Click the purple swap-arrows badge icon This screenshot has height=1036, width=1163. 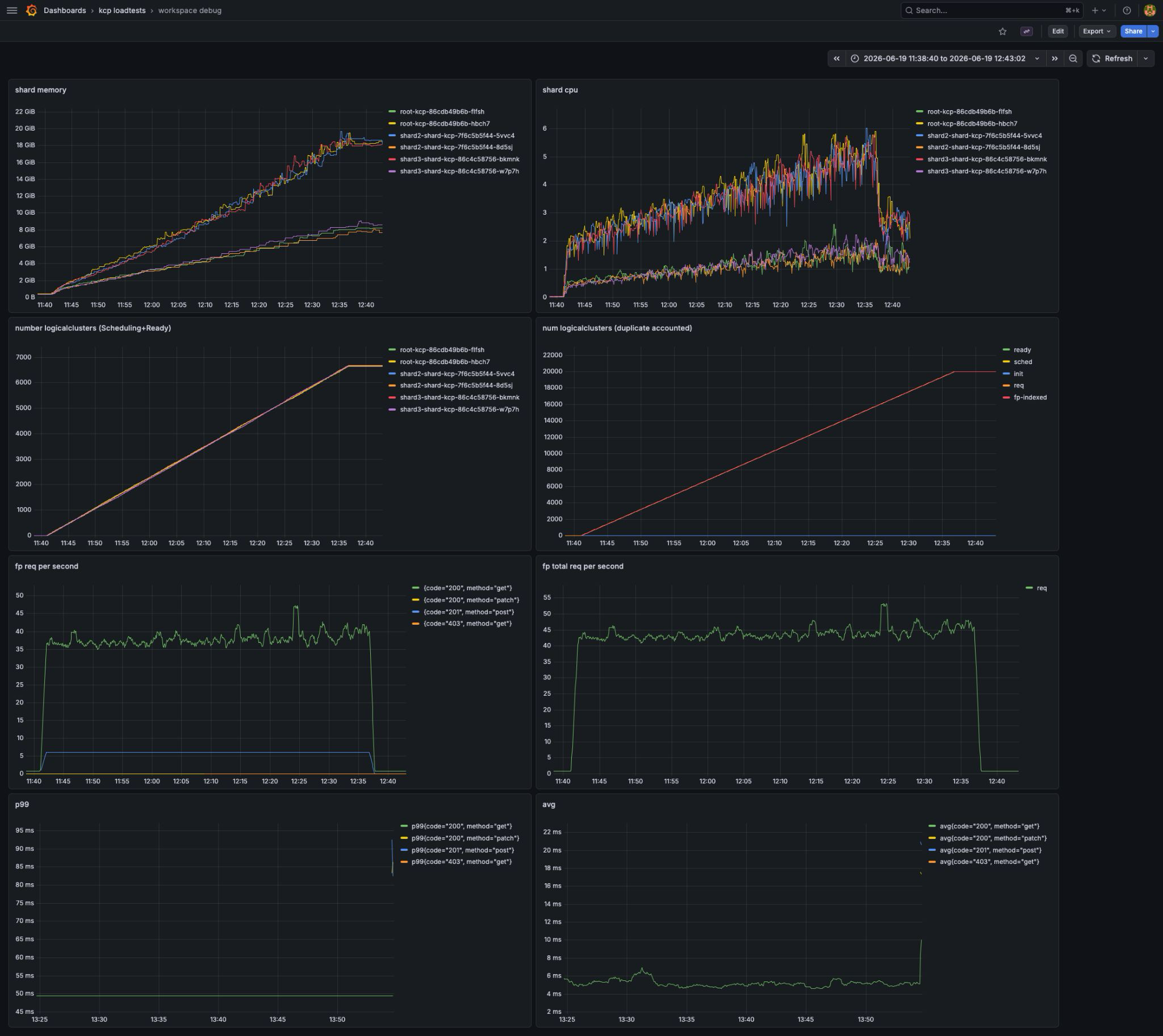pos(1027,31)
